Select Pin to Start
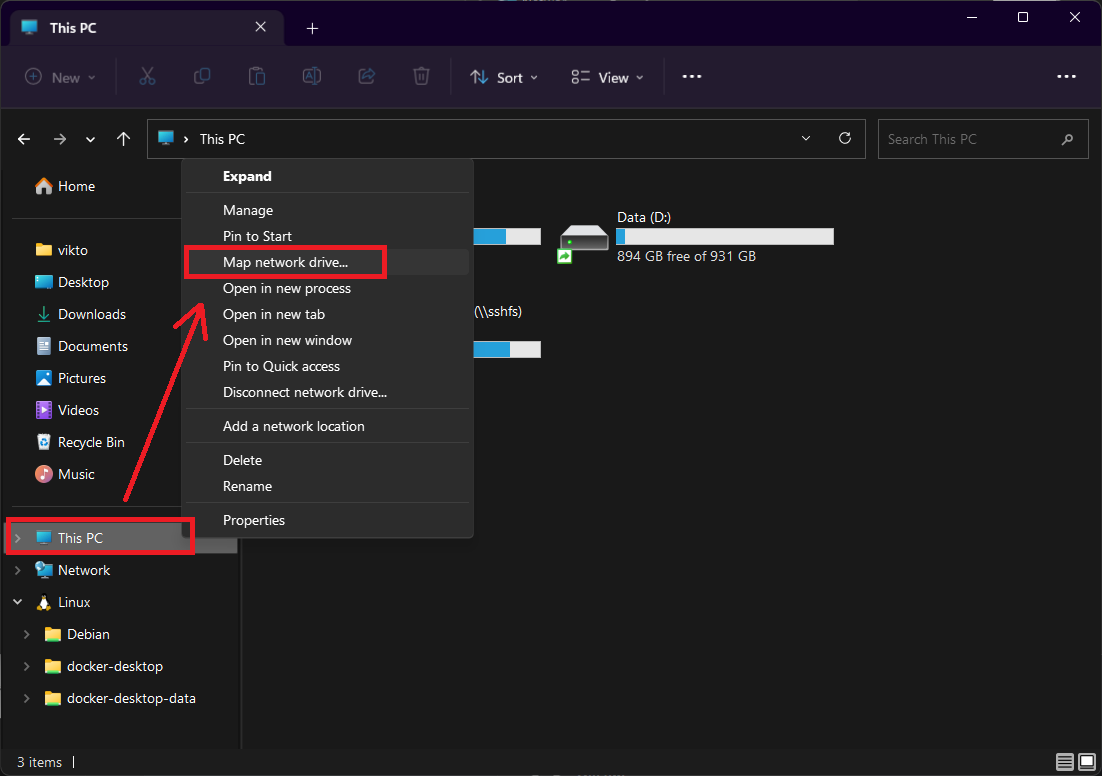 point(328,236)
